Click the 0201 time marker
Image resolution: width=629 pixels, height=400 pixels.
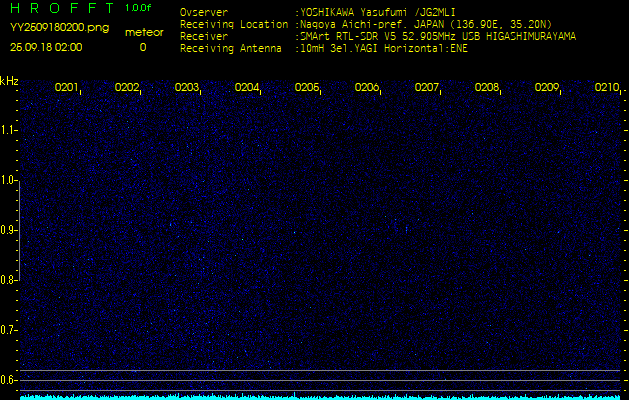66,87
